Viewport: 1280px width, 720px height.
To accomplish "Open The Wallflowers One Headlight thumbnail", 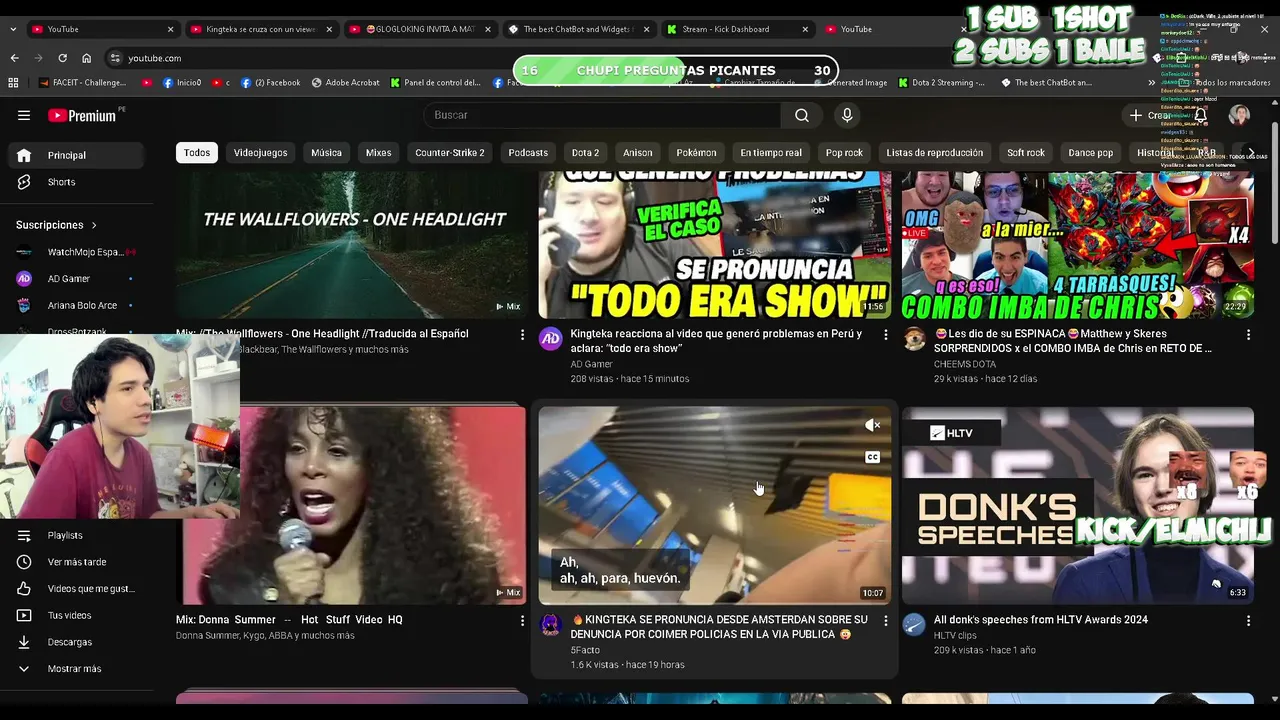I will pos(351,245).
